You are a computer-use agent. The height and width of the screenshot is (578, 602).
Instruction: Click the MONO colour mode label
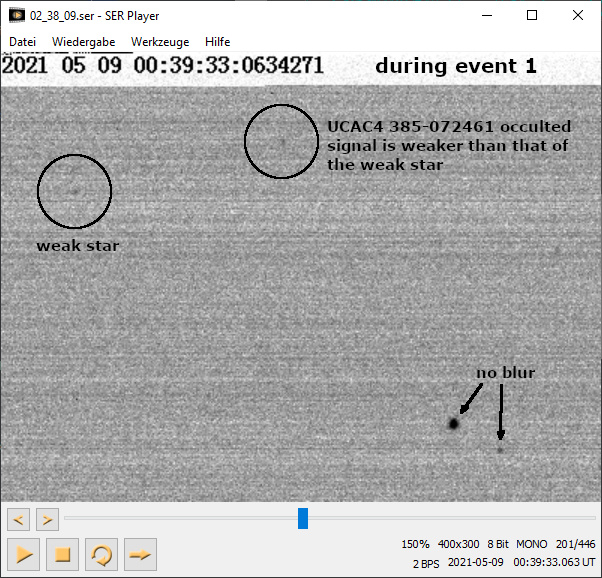(531, 544)
